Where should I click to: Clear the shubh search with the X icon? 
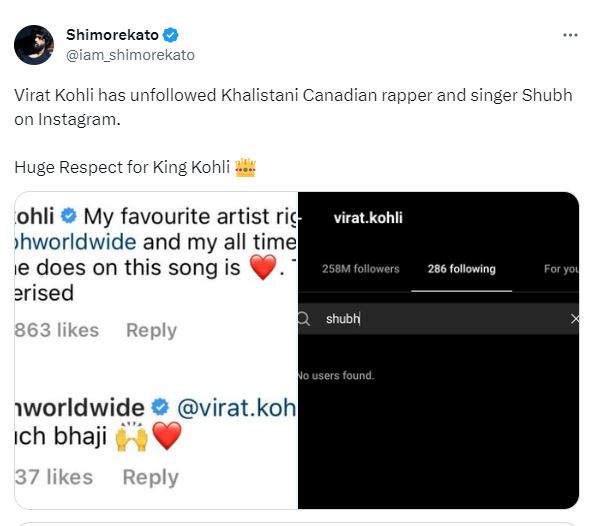[x=574, y=319]
